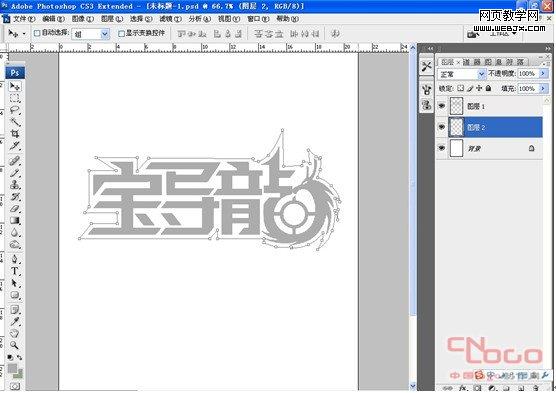Click the lock transparent pixels icon

460,88
